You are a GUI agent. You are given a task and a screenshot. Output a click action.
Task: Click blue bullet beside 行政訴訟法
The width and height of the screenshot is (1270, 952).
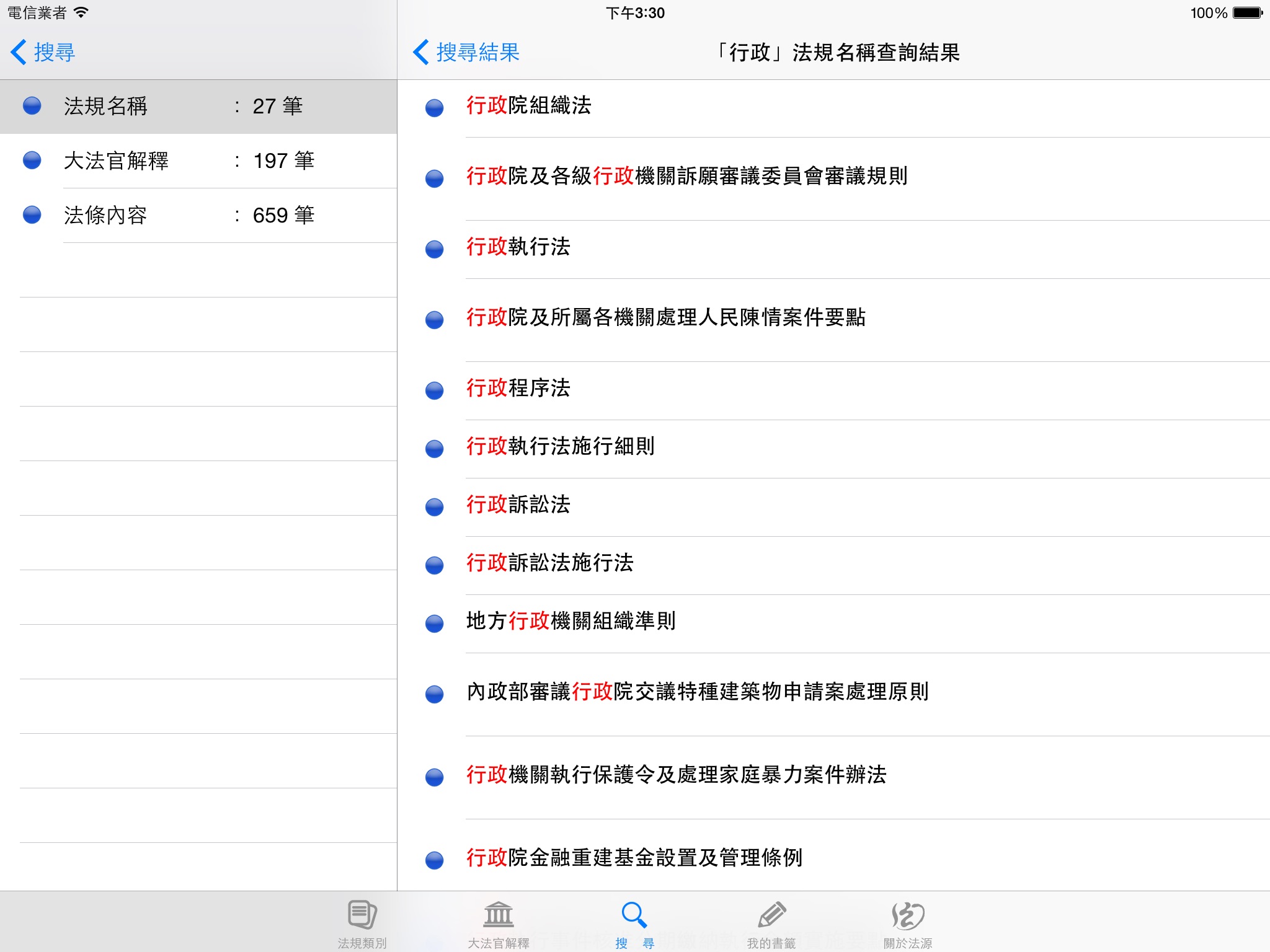point(435,507)
